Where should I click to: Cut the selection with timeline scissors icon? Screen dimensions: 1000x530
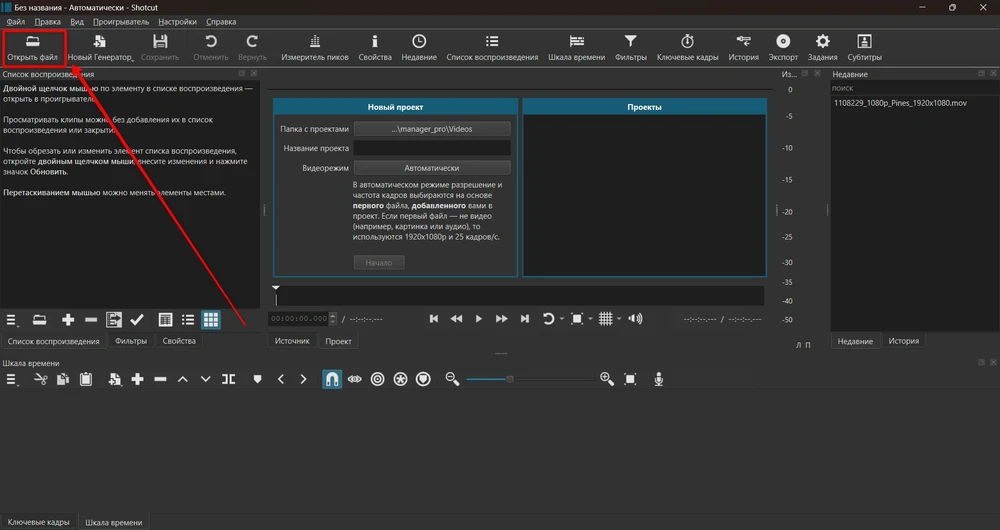pos(41,379)
